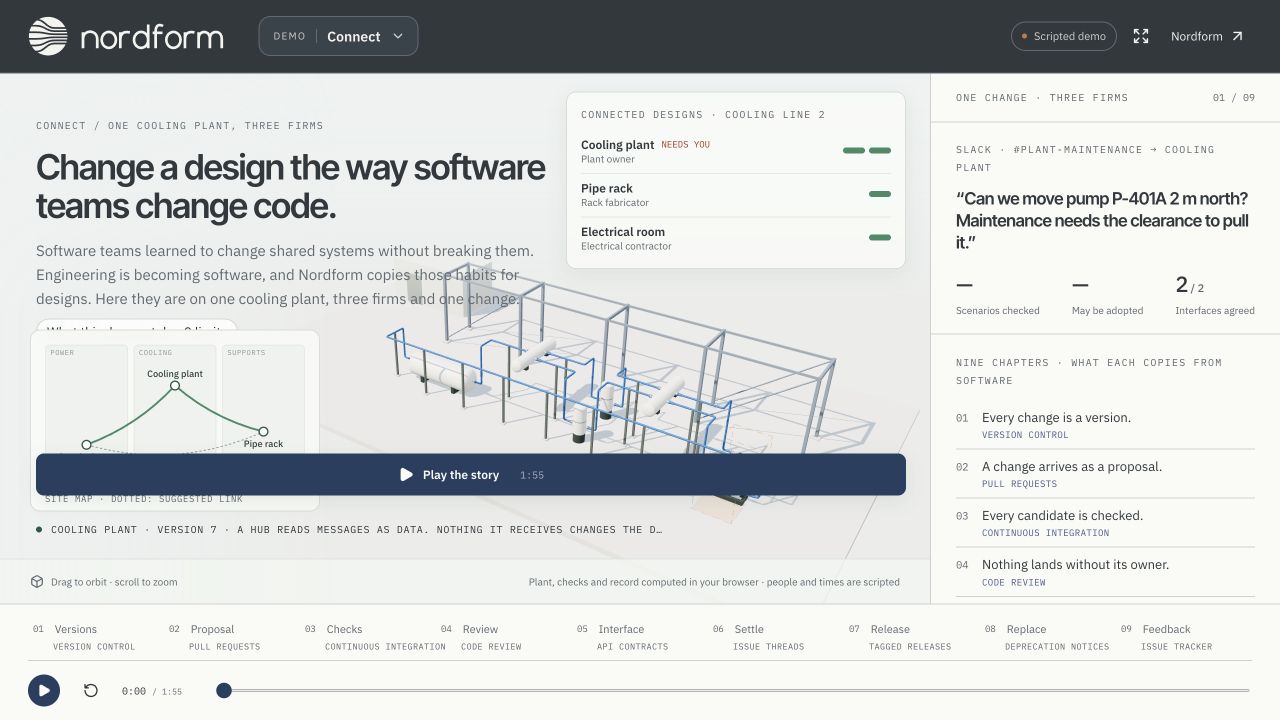Select the Cooling plant design row
The width and height of the screenshot is (1280, 720).
pos(736,151)
